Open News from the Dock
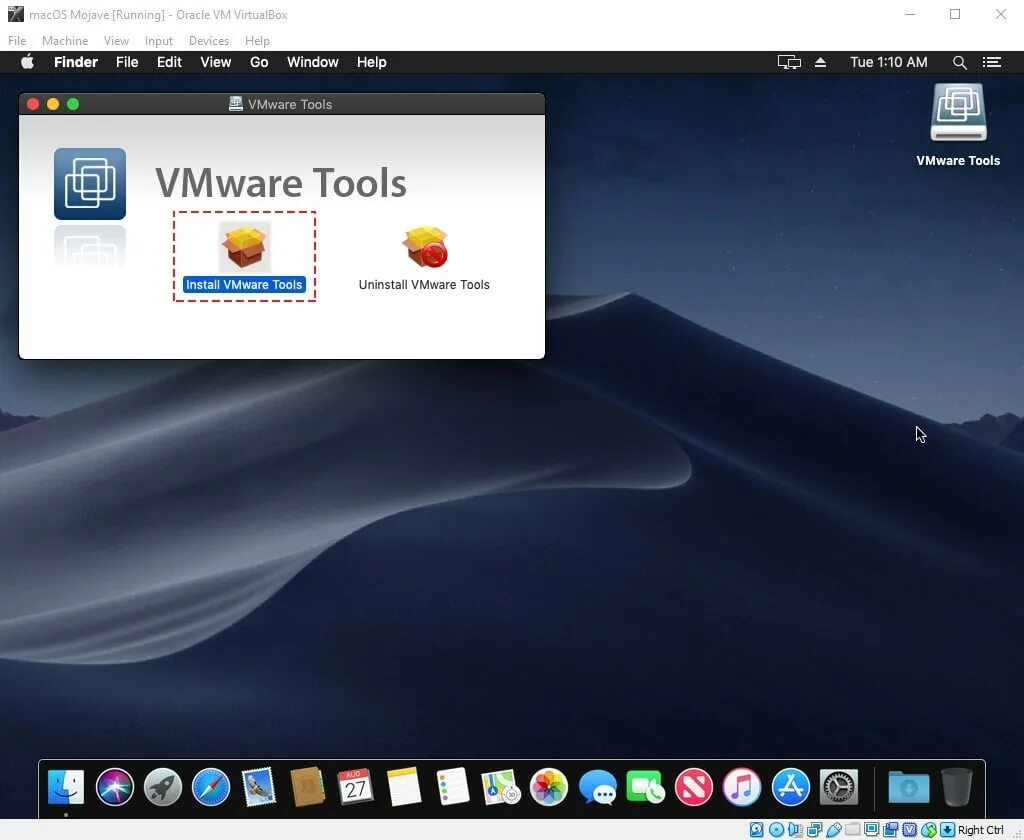The height and width of the screenshot is (840, 1024). (694, 786)
